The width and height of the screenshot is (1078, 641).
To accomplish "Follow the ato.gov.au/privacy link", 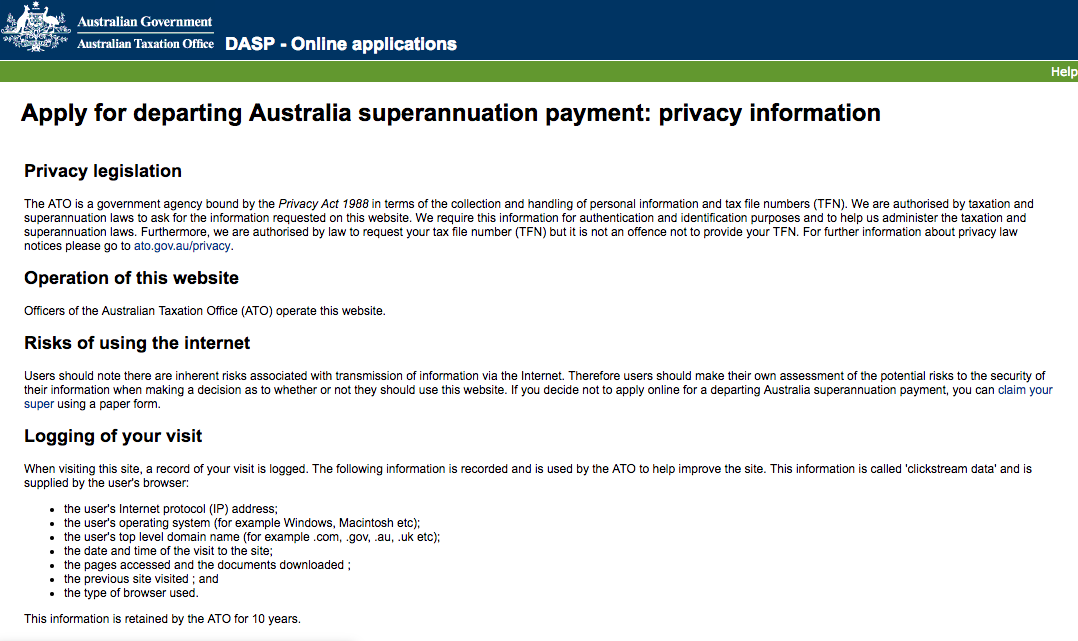I will [182, 246].
